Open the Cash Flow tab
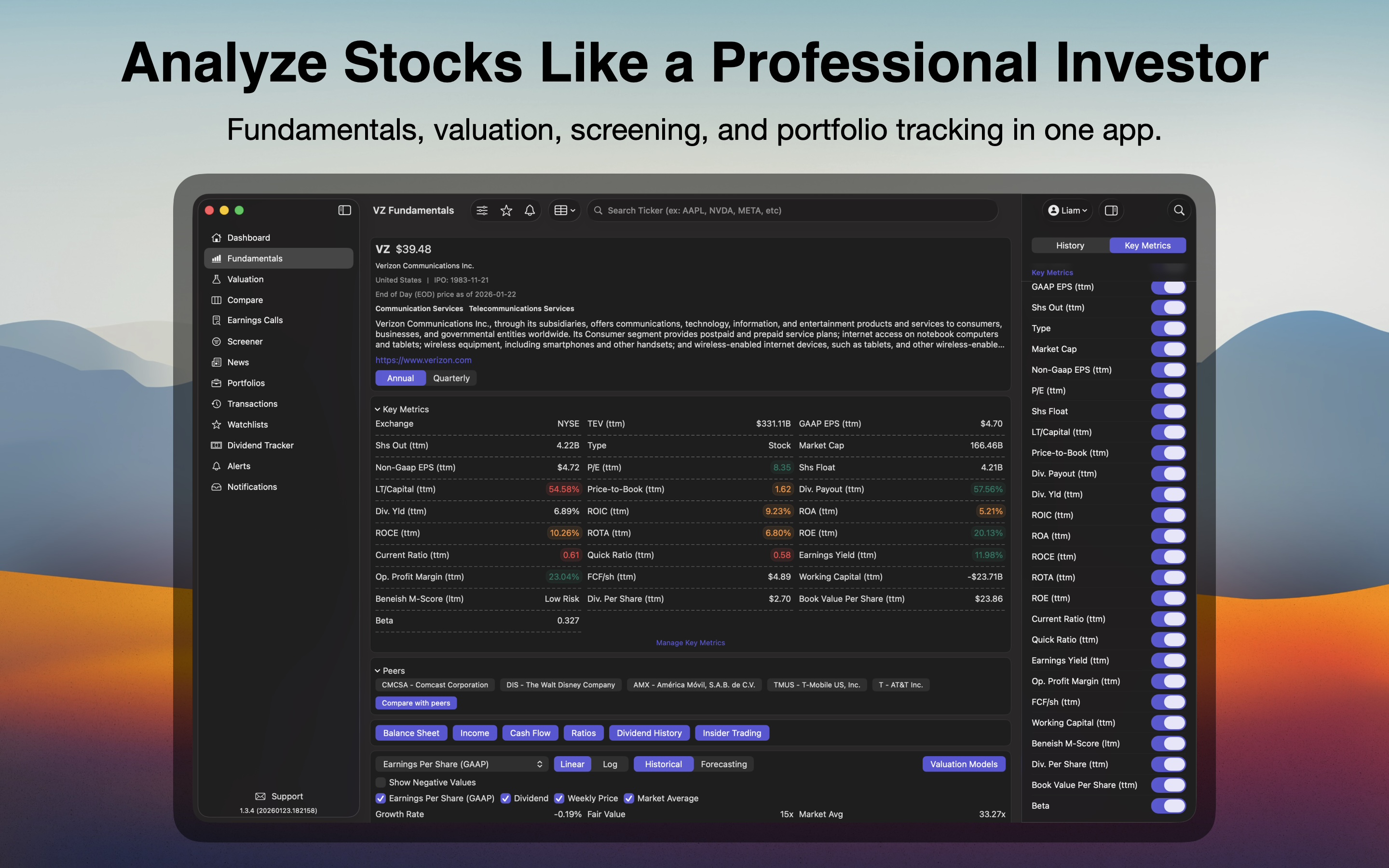The height and width of the screenshot is (868, 1389). (530, 732)
